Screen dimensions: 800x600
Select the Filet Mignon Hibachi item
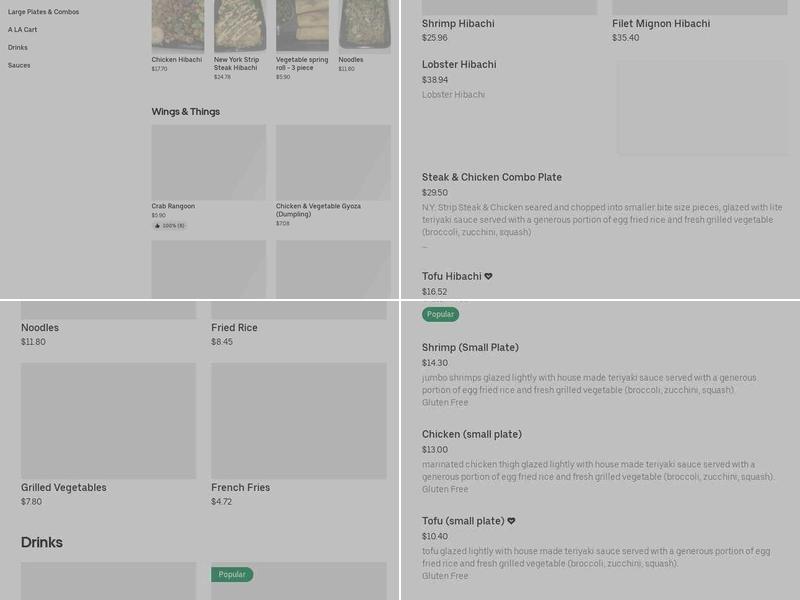(661, 23)
